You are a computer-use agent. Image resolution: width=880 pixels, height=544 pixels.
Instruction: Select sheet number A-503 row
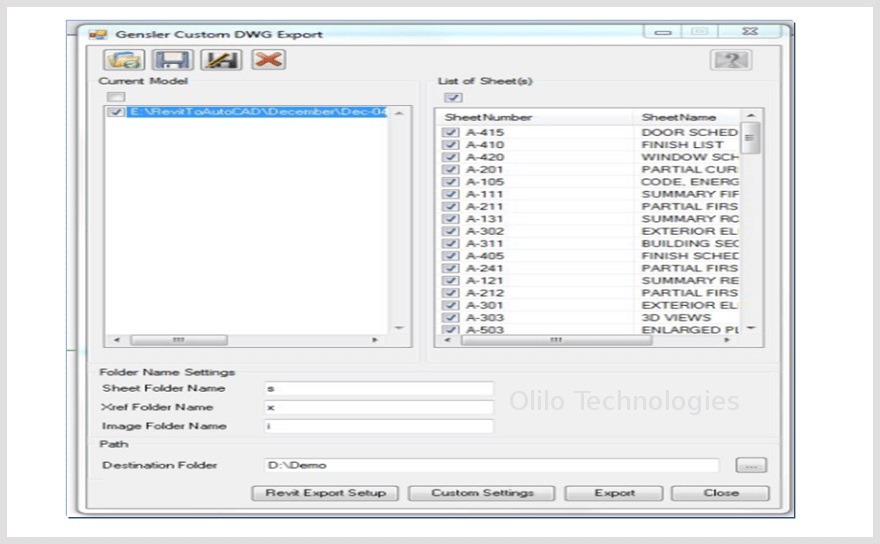pyautogui.click(x=484, y=330)
